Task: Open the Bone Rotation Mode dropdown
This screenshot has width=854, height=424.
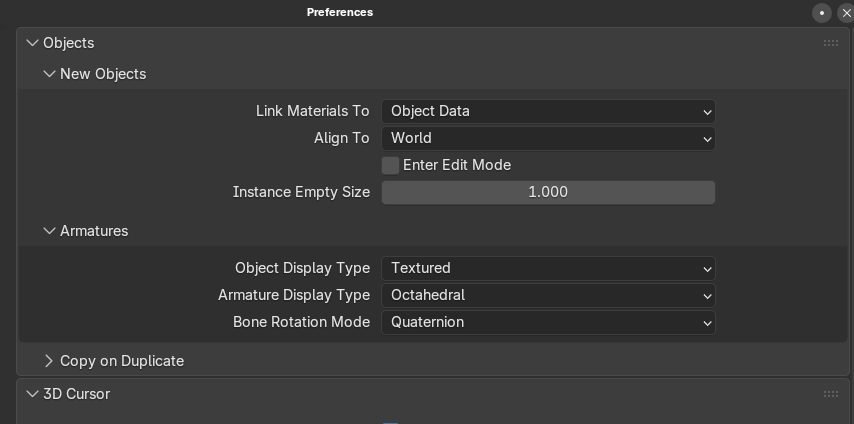Action: point(548,322)
